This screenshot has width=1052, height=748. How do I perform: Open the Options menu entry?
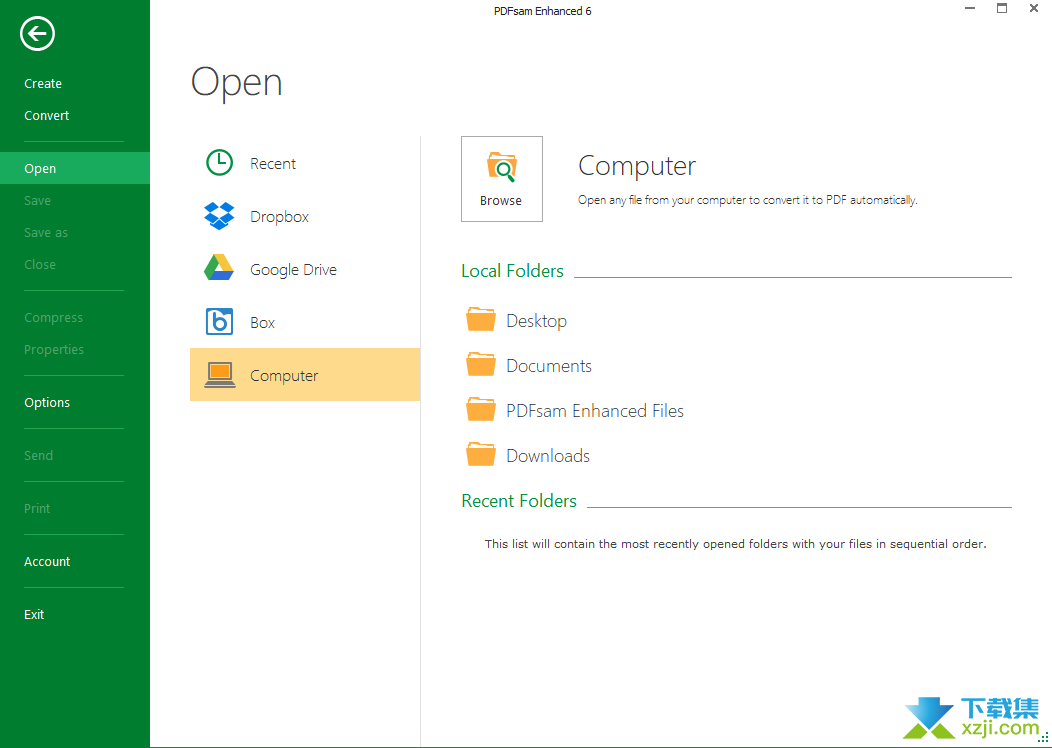pos(47,403)
